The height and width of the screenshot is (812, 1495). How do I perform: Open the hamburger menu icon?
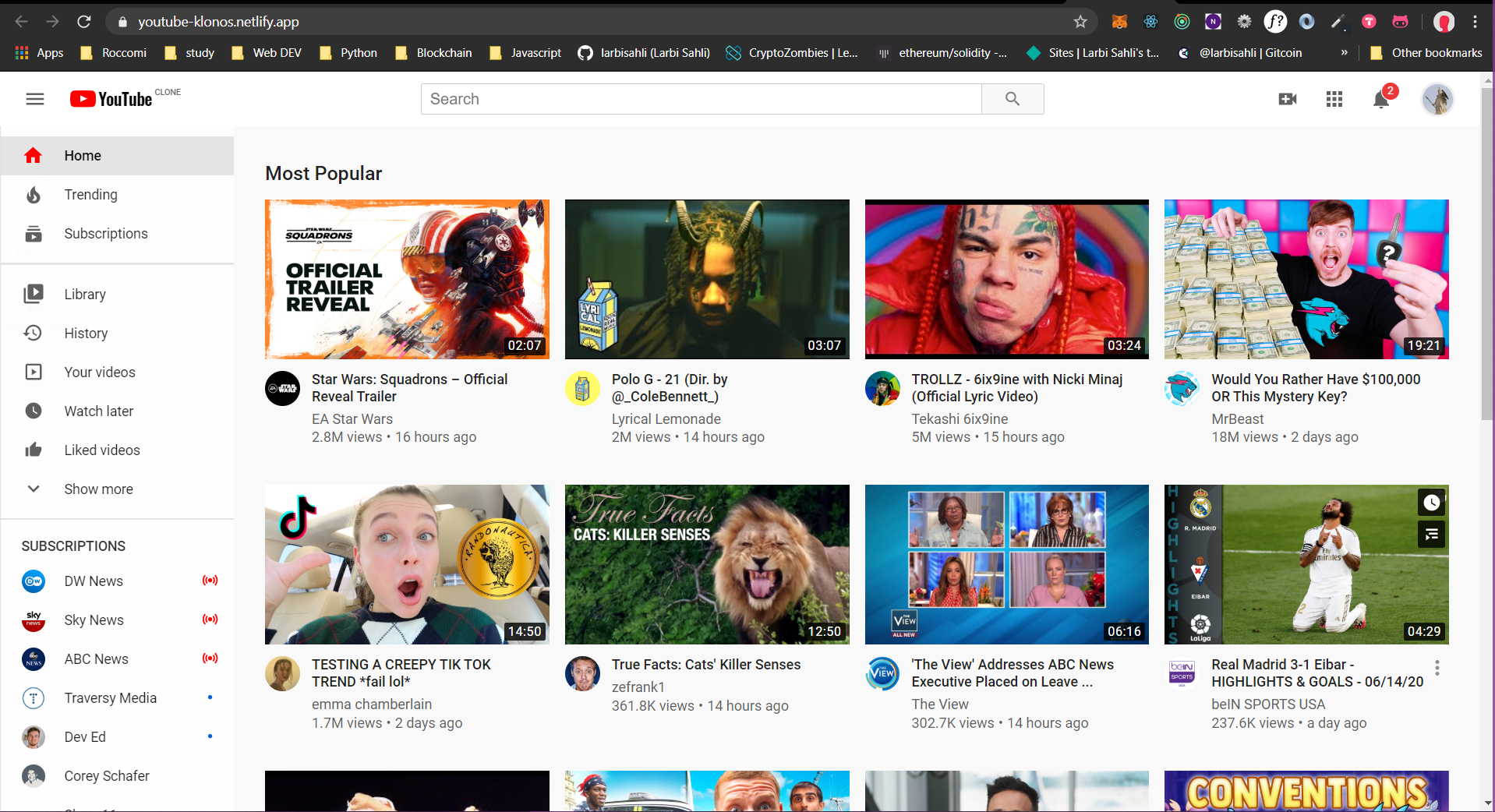pyautogui.click(x=35, y=99)
